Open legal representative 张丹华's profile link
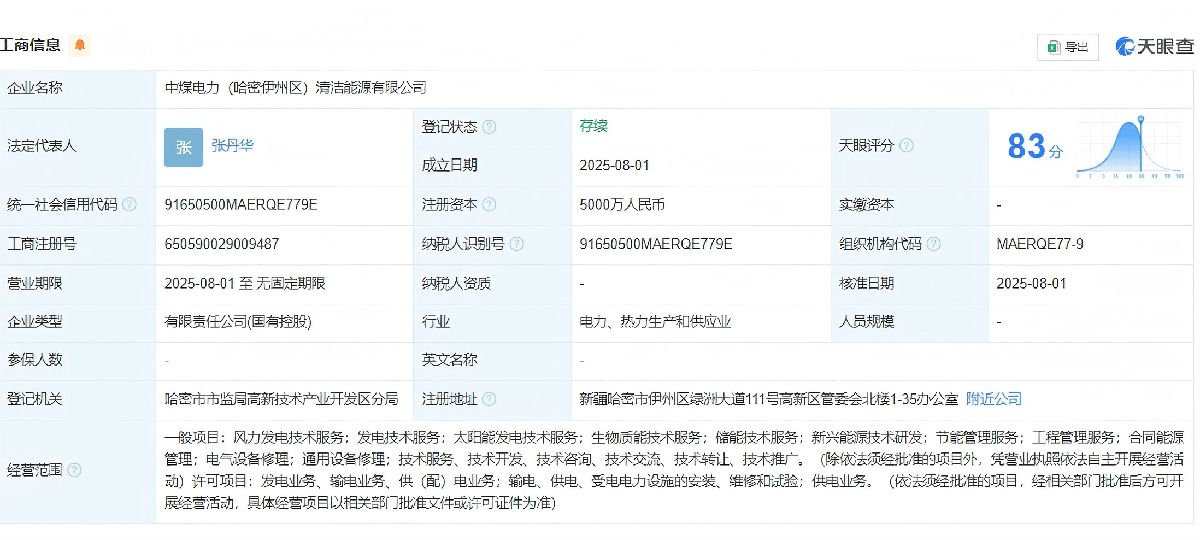The width and height of the screenshot is (1200, 540). (x=232, y=145)
